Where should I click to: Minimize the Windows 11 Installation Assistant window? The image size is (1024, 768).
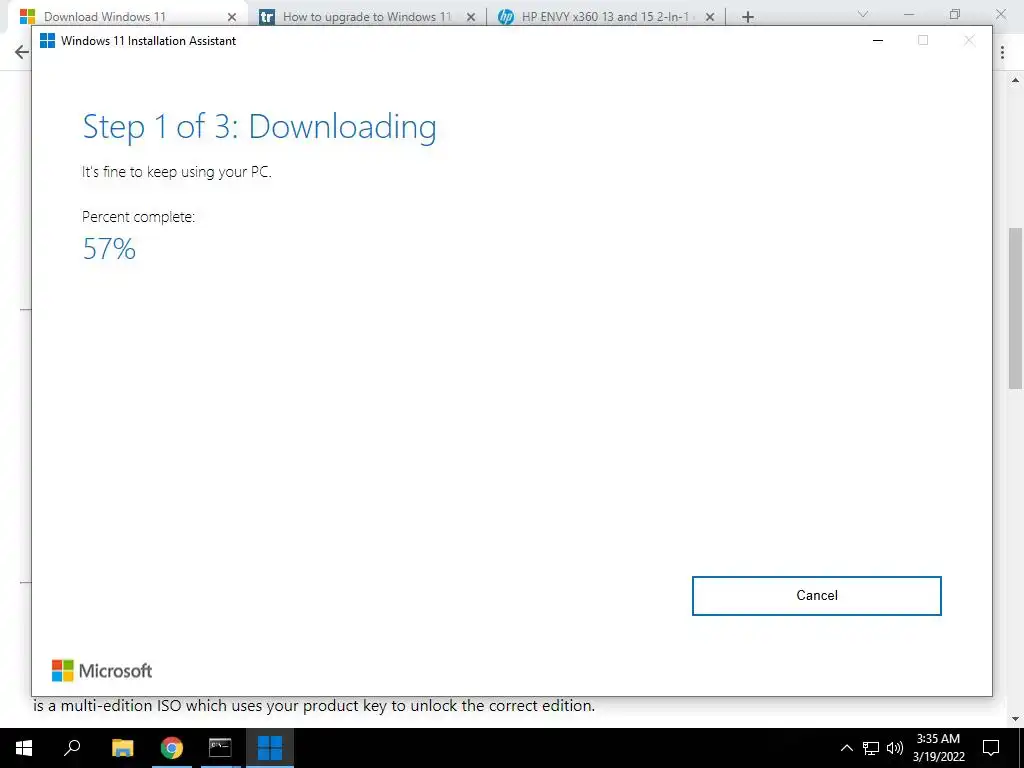(878, 40)
